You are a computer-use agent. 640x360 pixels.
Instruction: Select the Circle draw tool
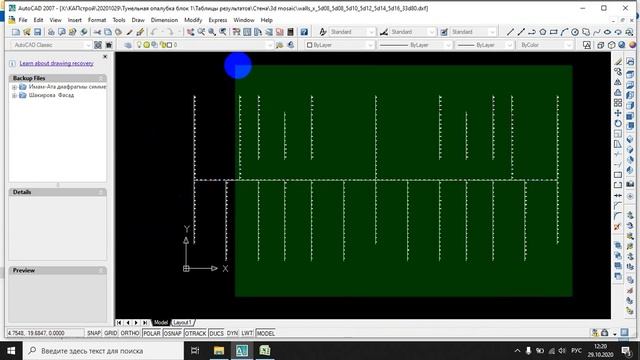[575, 32]
